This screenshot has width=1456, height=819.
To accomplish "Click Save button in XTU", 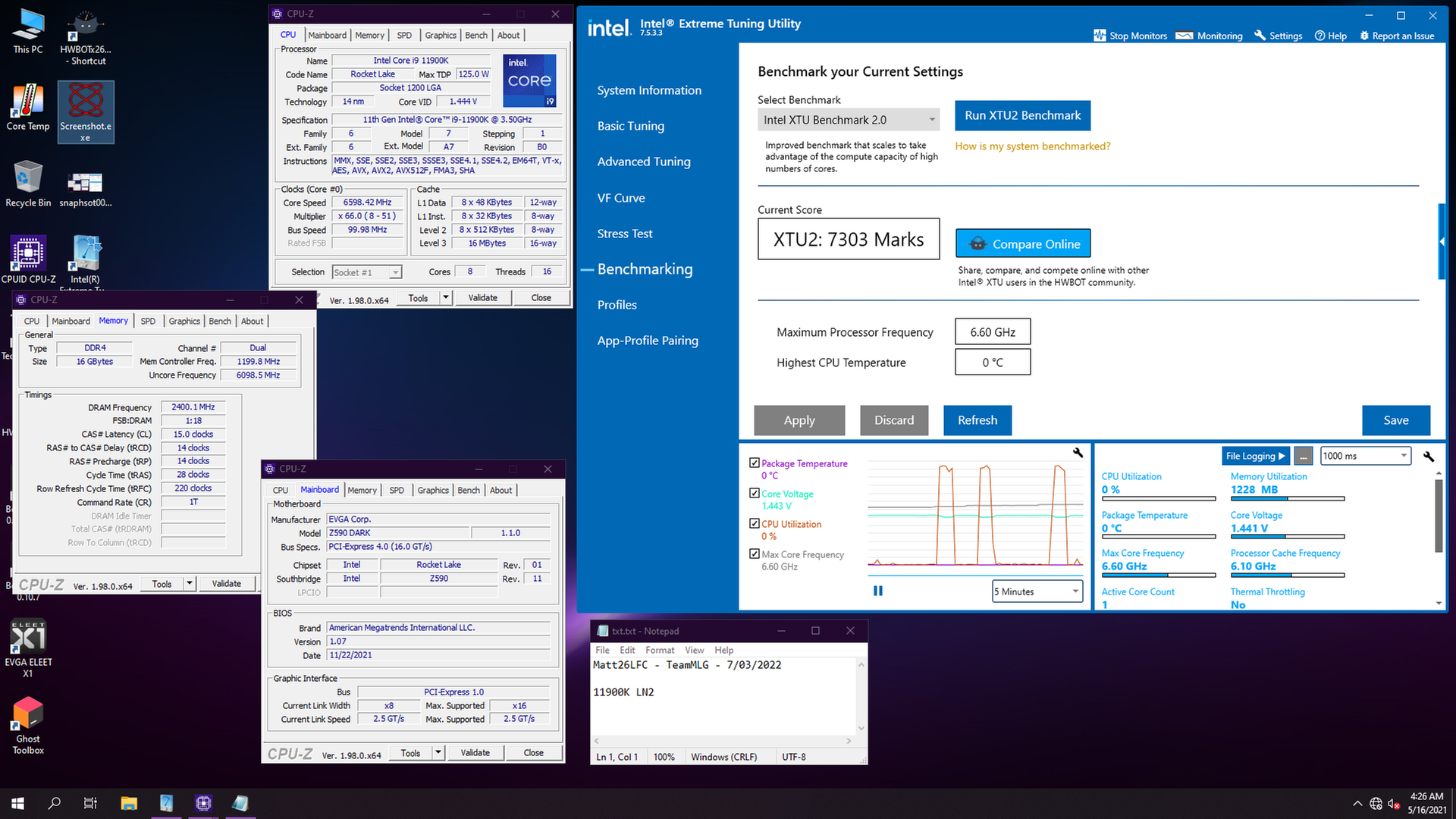I will coord(1396,420).
